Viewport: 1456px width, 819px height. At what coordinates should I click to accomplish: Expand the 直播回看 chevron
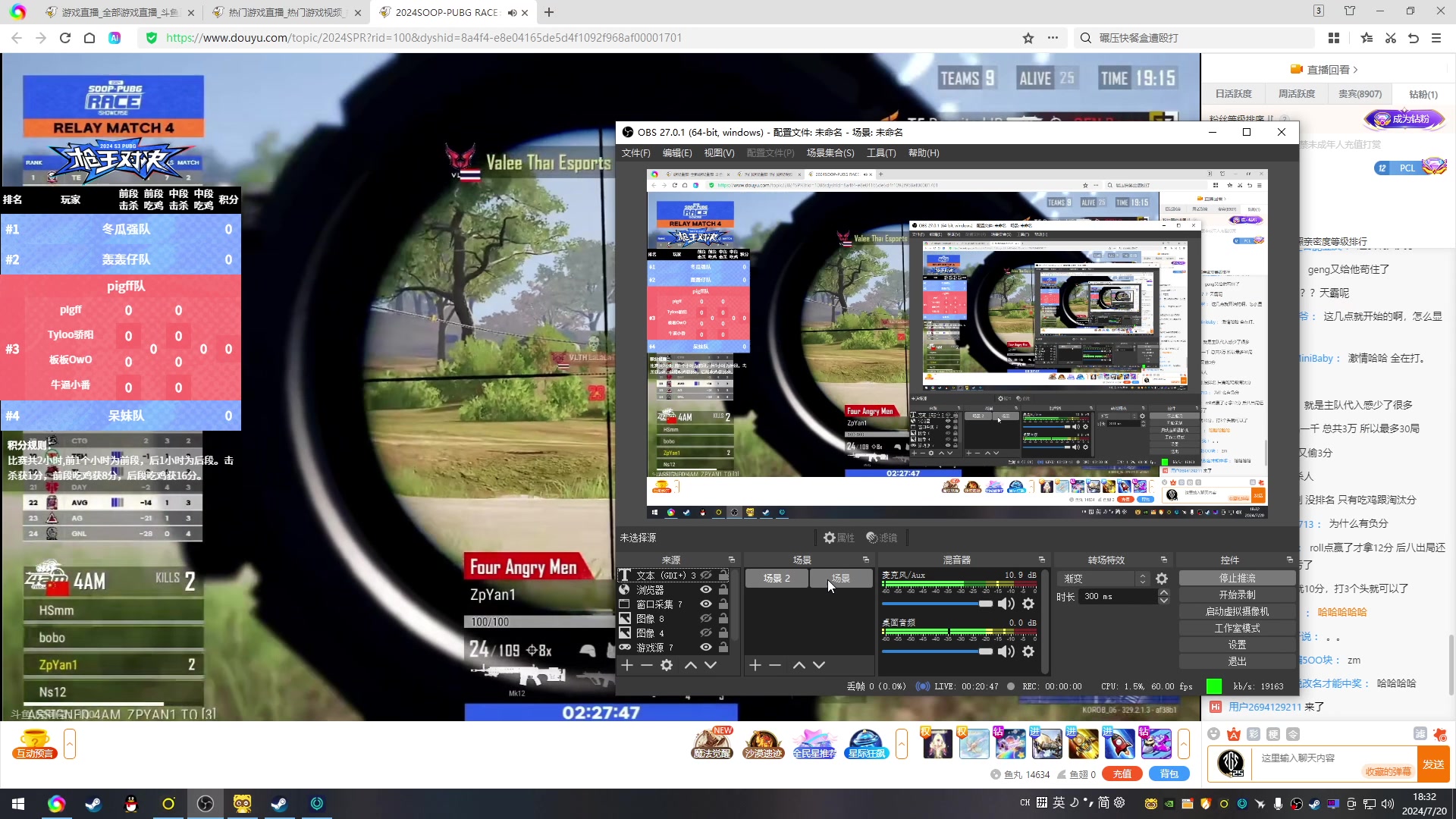tap(1355, 70)
